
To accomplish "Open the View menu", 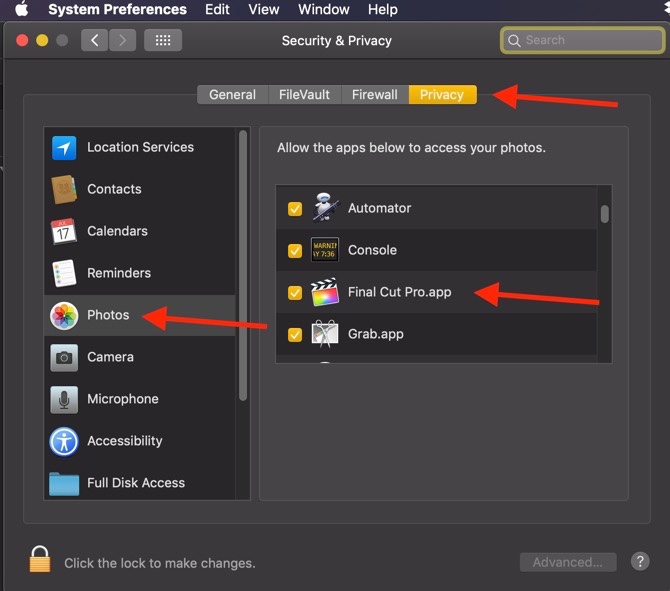I will 264,9.
